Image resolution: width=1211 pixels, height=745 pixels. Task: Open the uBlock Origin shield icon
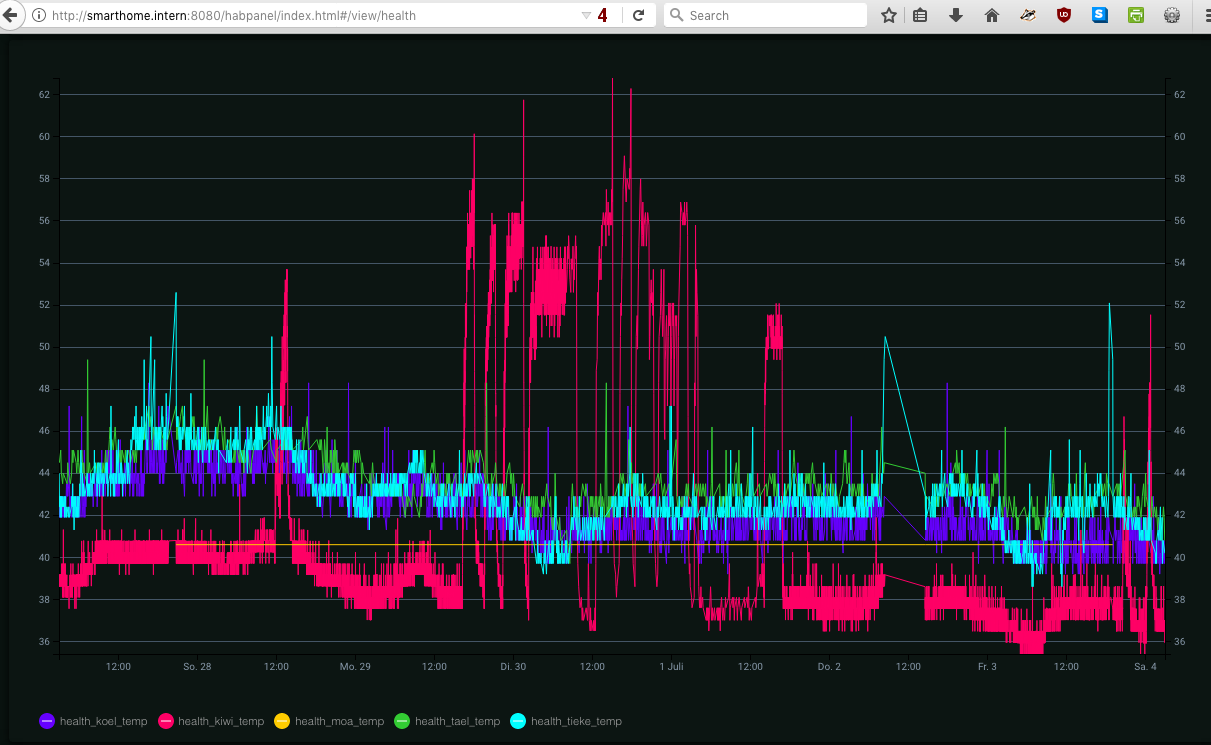(x=1064, y=15)
